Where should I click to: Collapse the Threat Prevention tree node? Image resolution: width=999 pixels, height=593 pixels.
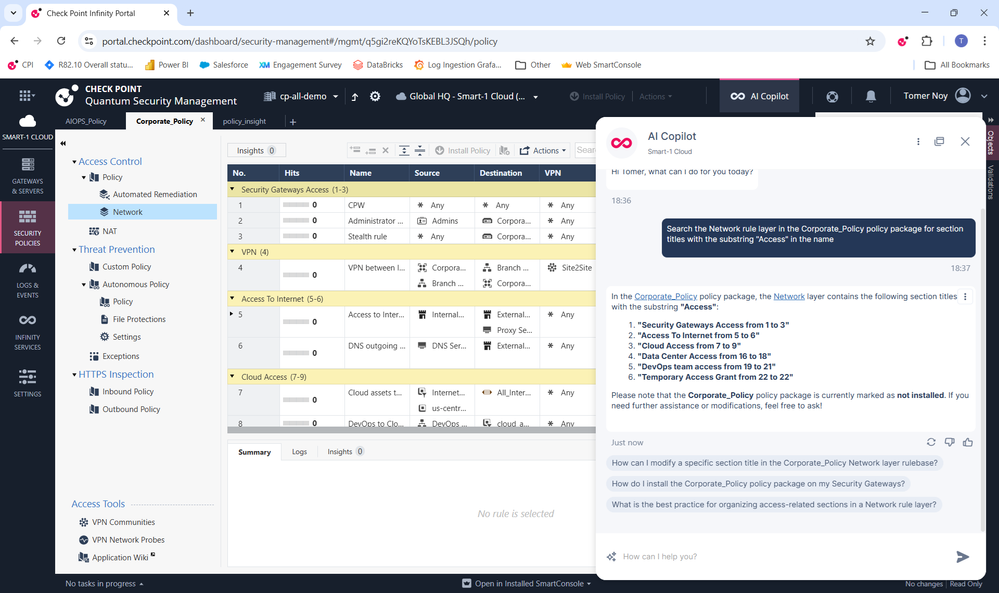75,250
